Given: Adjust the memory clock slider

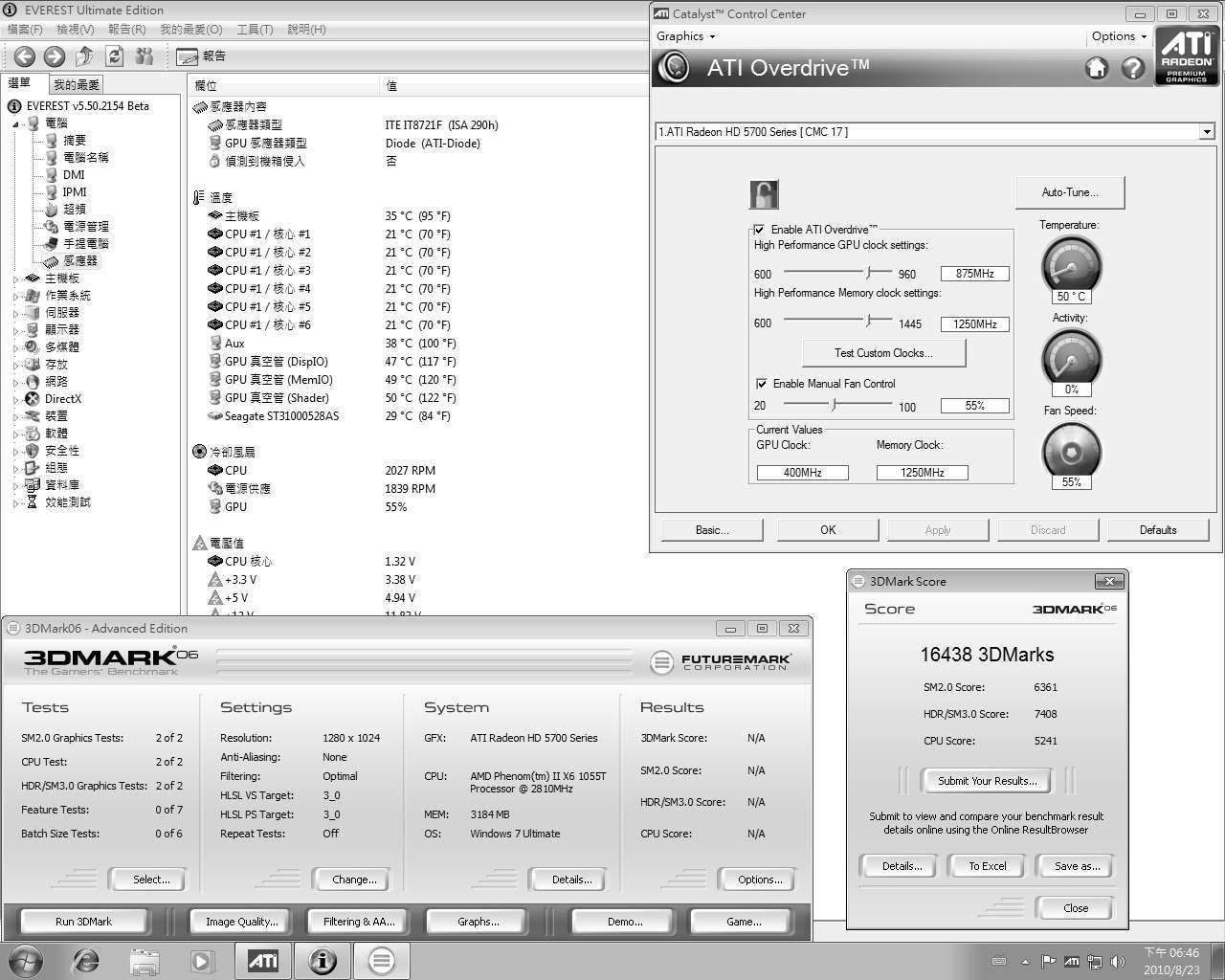Looking at the screenshot, I should tap(869, 322).
